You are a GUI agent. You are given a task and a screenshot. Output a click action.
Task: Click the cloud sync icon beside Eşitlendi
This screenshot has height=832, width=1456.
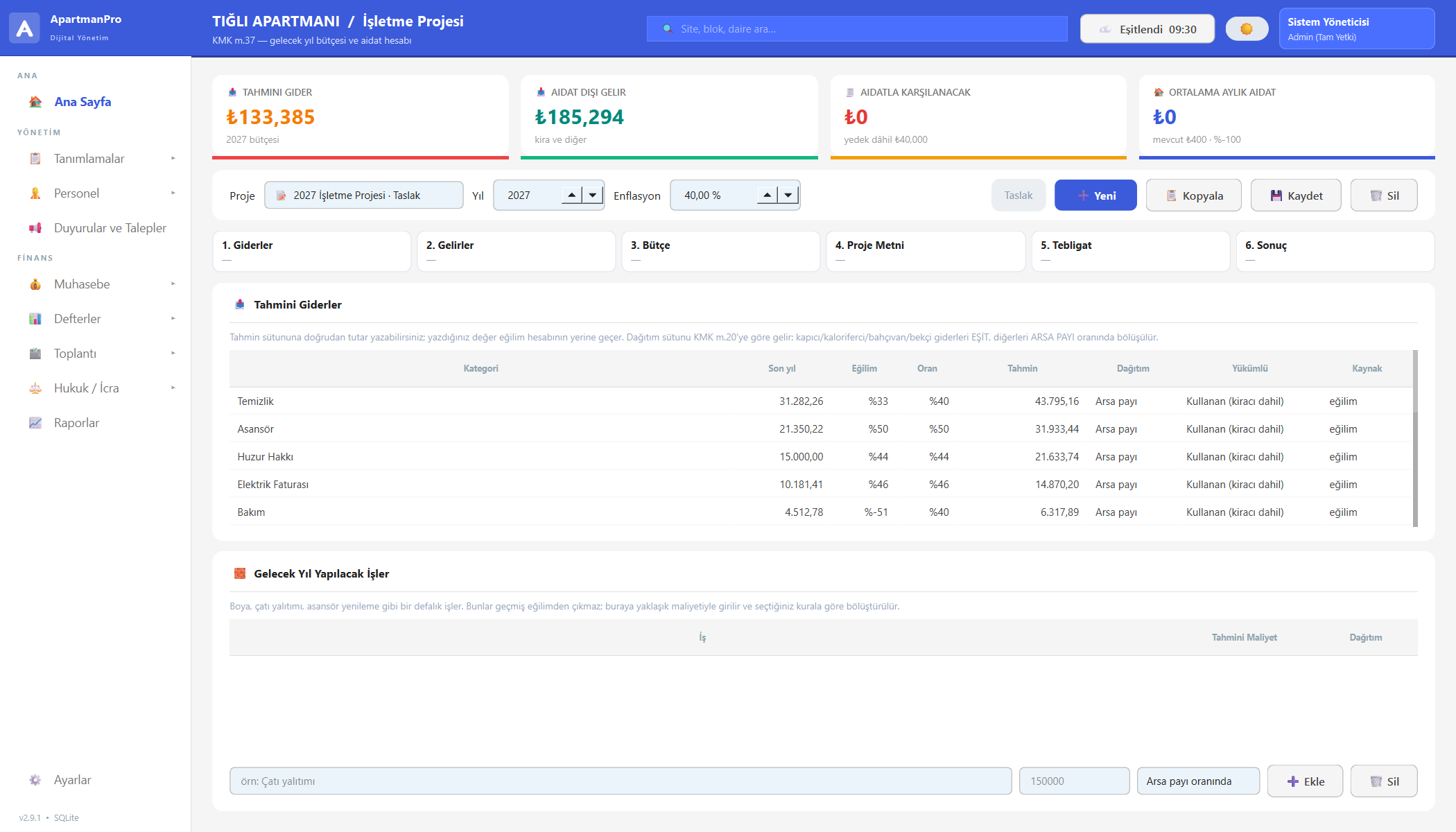(x=1105, y=29)
